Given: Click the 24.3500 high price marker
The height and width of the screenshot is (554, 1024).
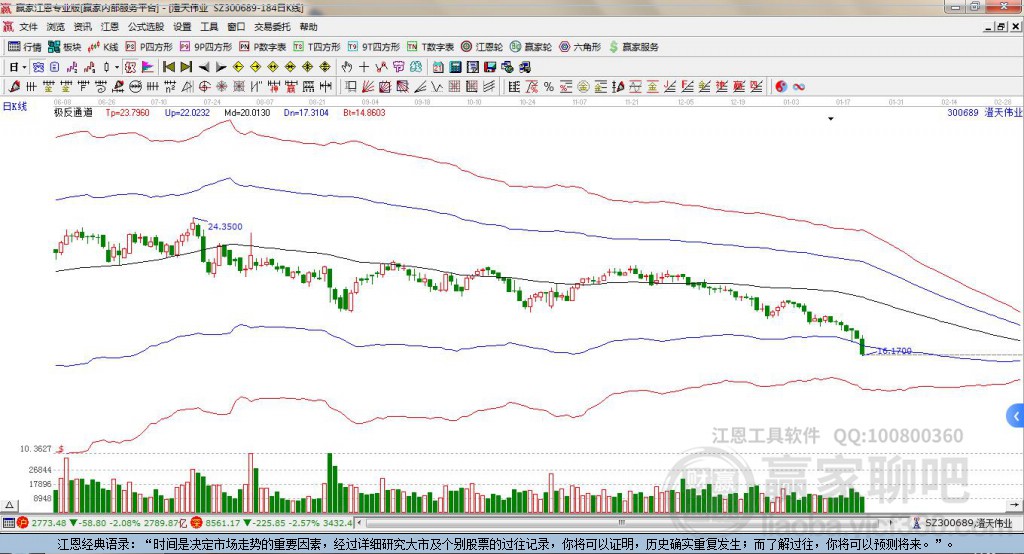Looking at the screenshot, I should 225,227.
